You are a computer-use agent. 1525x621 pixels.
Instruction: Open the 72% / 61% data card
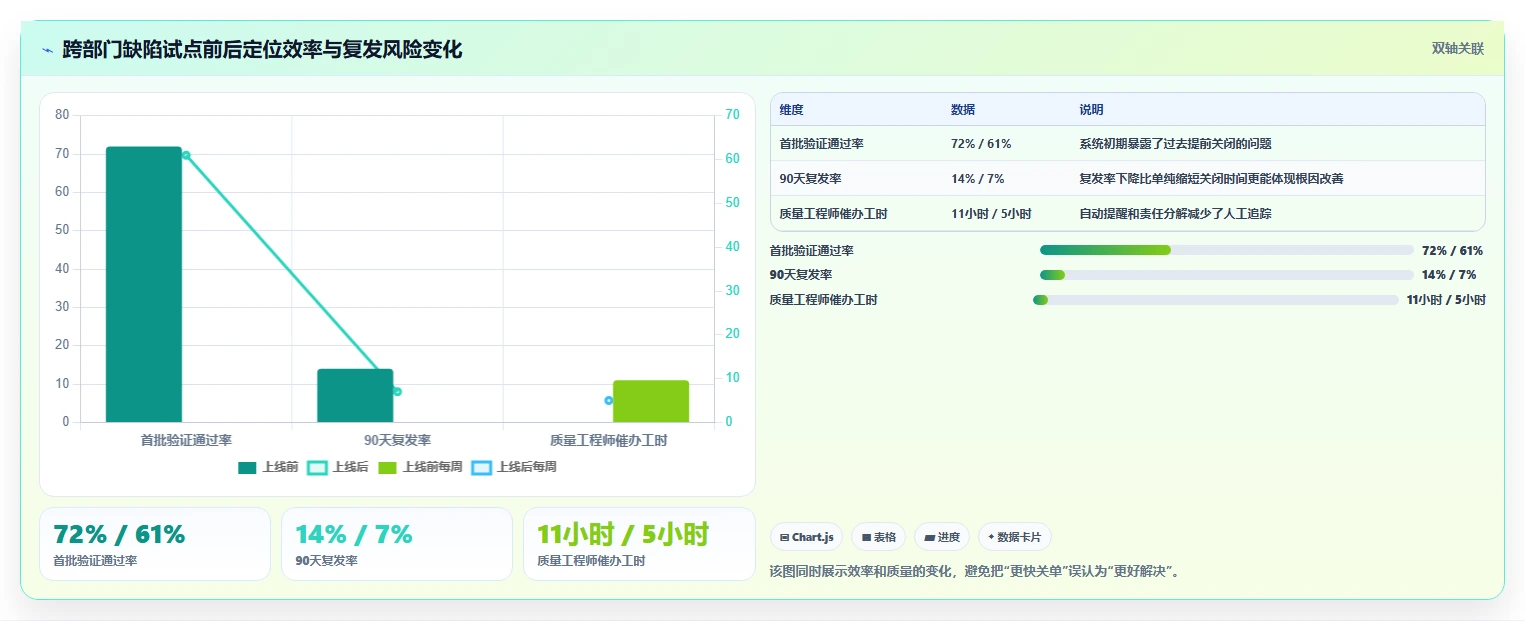[x=155, y=544]
